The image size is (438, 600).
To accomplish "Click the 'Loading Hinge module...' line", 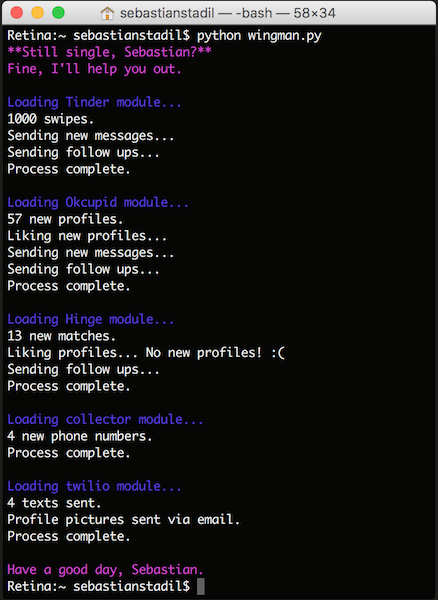I will [91, 319].
